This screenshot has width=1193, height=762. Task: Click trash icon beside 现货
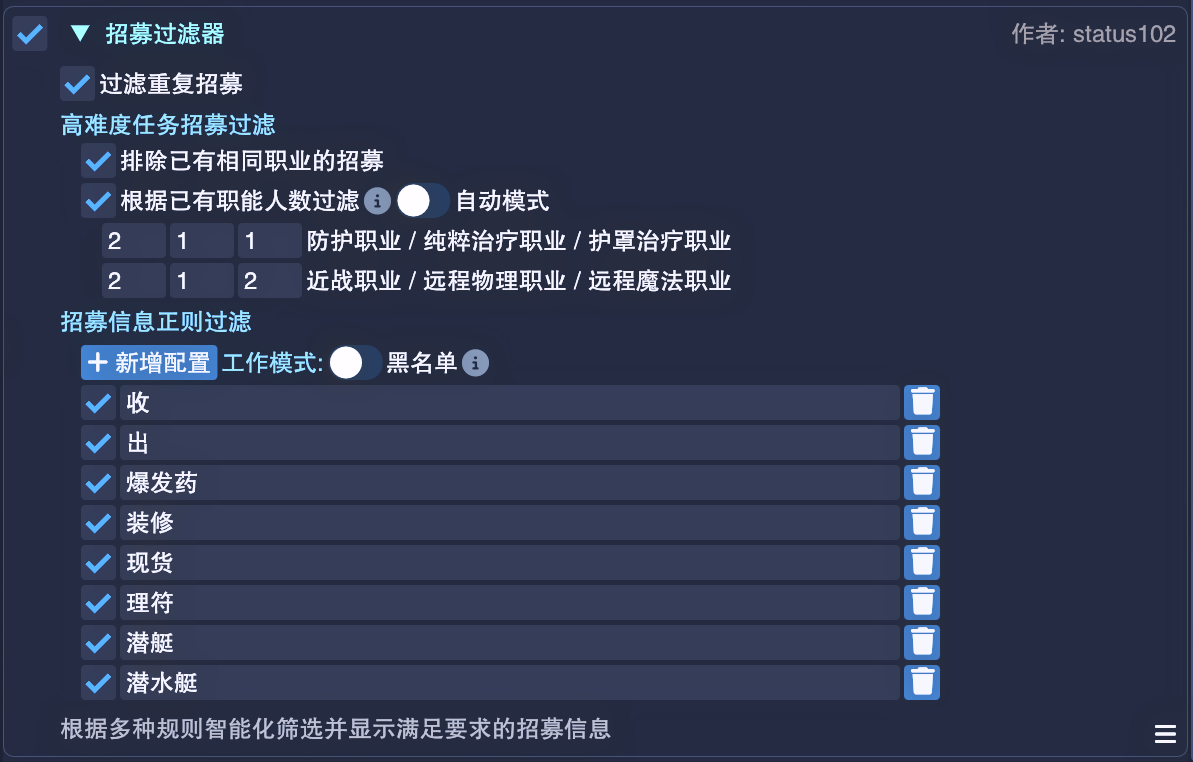922,562
